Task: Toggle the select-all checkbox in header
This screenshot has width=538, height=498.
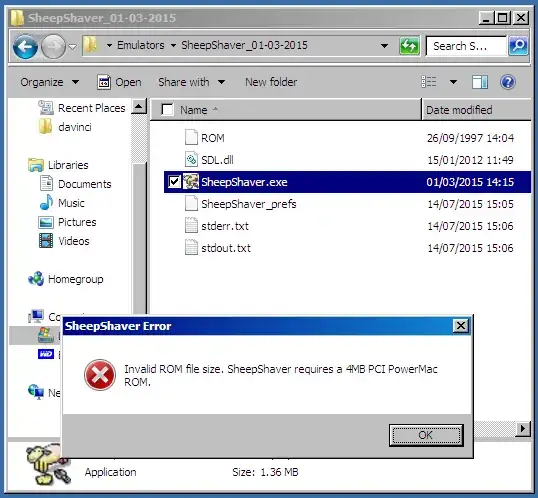Action: 167,110
